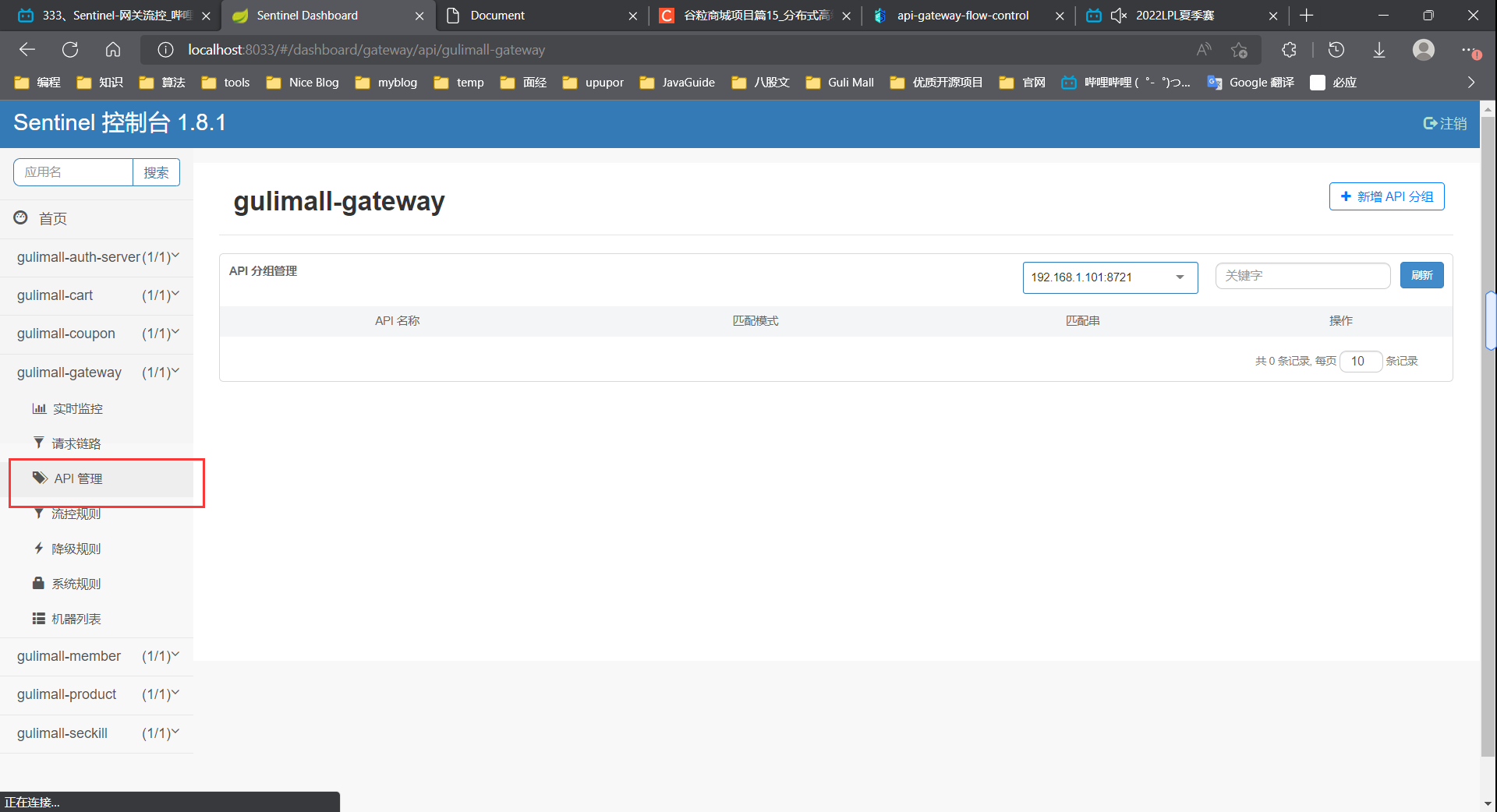Click the 机器列表 list icon
1497x812 pixels.
(38, 618)
